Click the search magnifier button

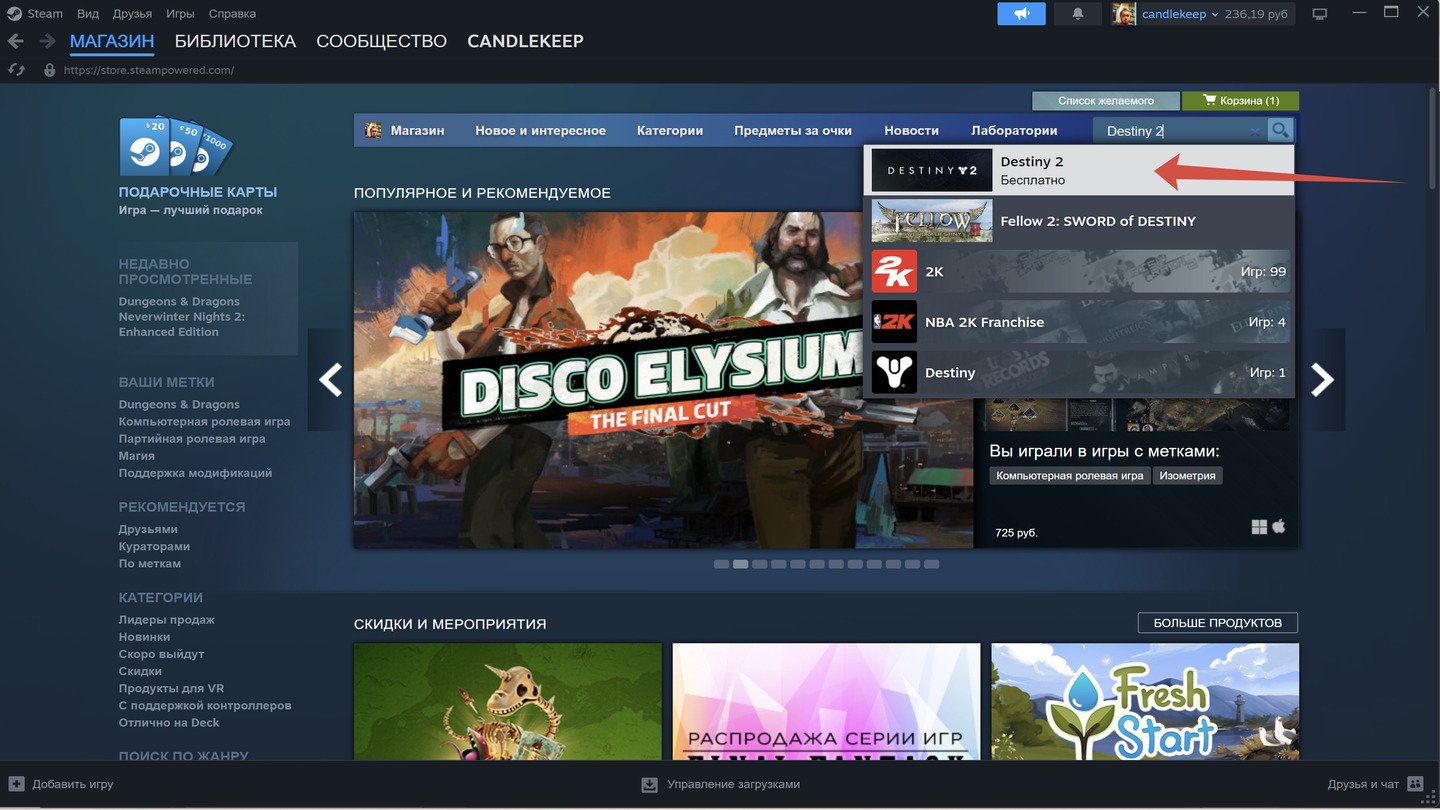click(1280, 130)
